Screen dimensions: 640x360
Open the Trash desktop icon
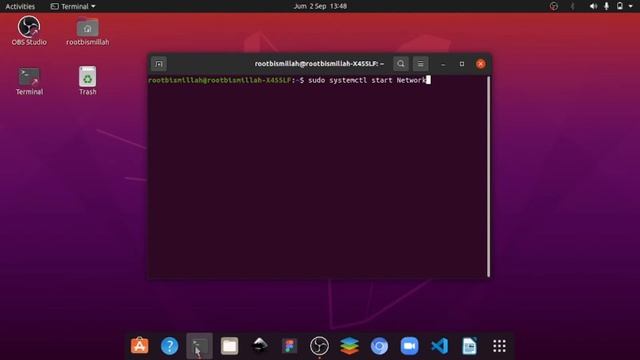87,81
